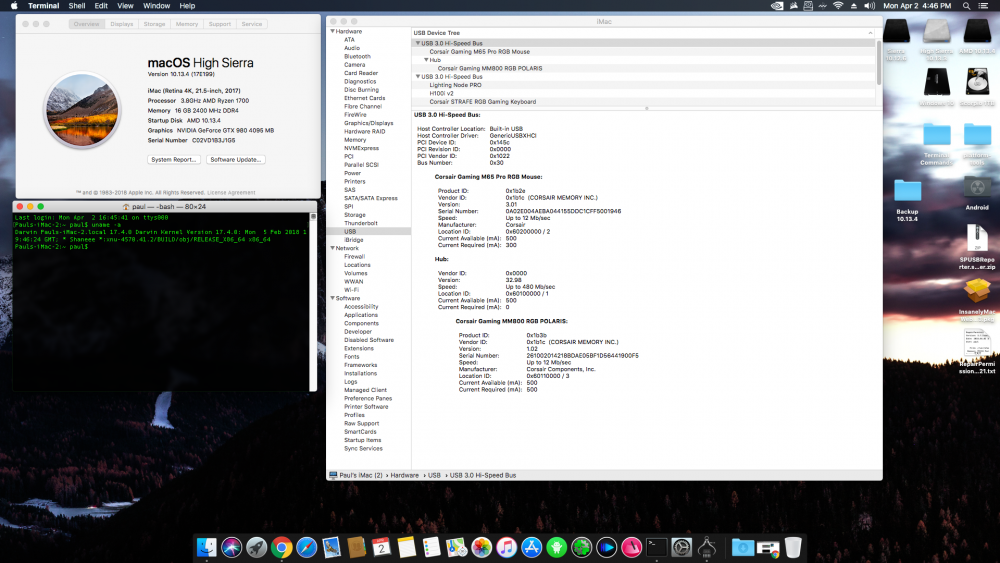The height and width of the screenshot is (563, 1000).
Task: Open the Apple menu
Action: [x=14, y=6]
